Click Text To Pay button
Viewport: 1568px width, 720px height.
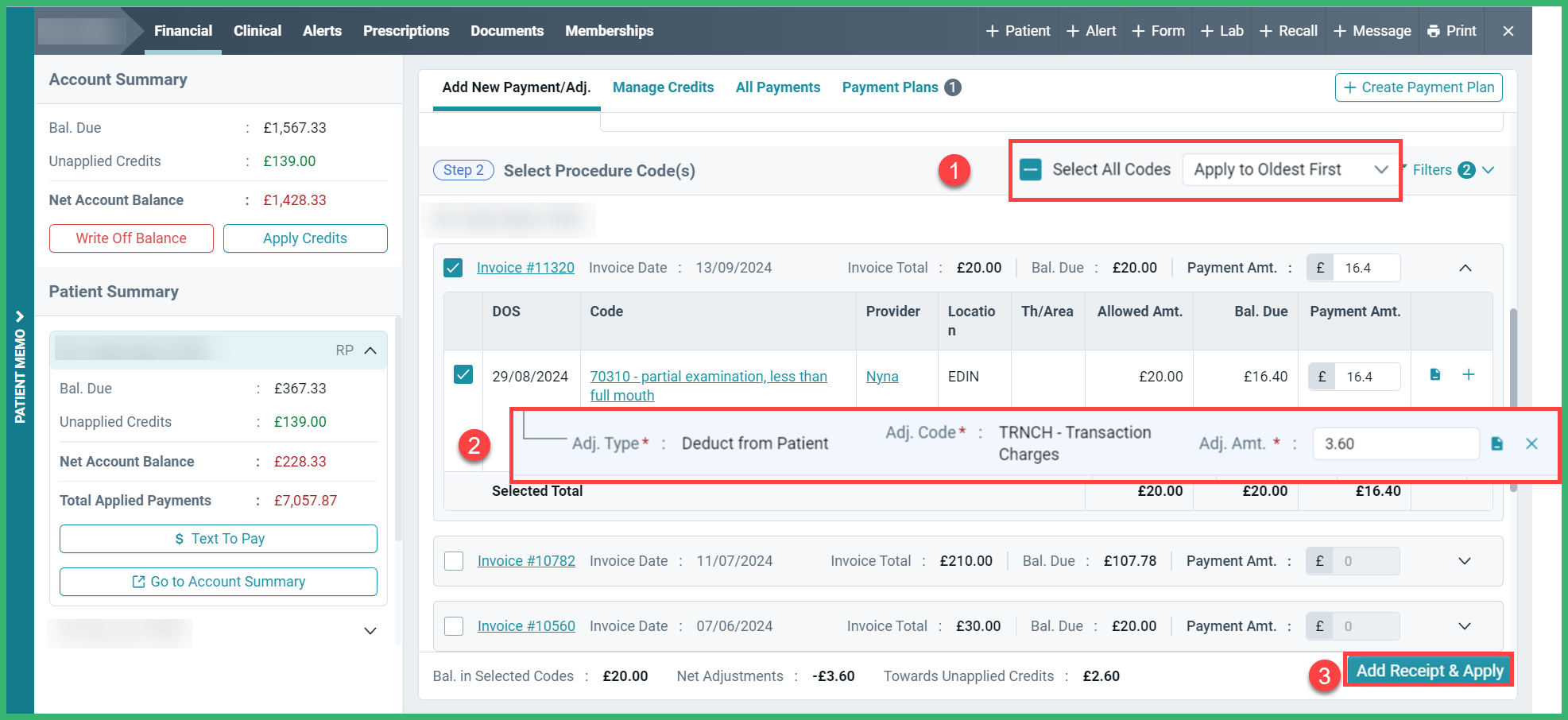(x=219, y=539)
